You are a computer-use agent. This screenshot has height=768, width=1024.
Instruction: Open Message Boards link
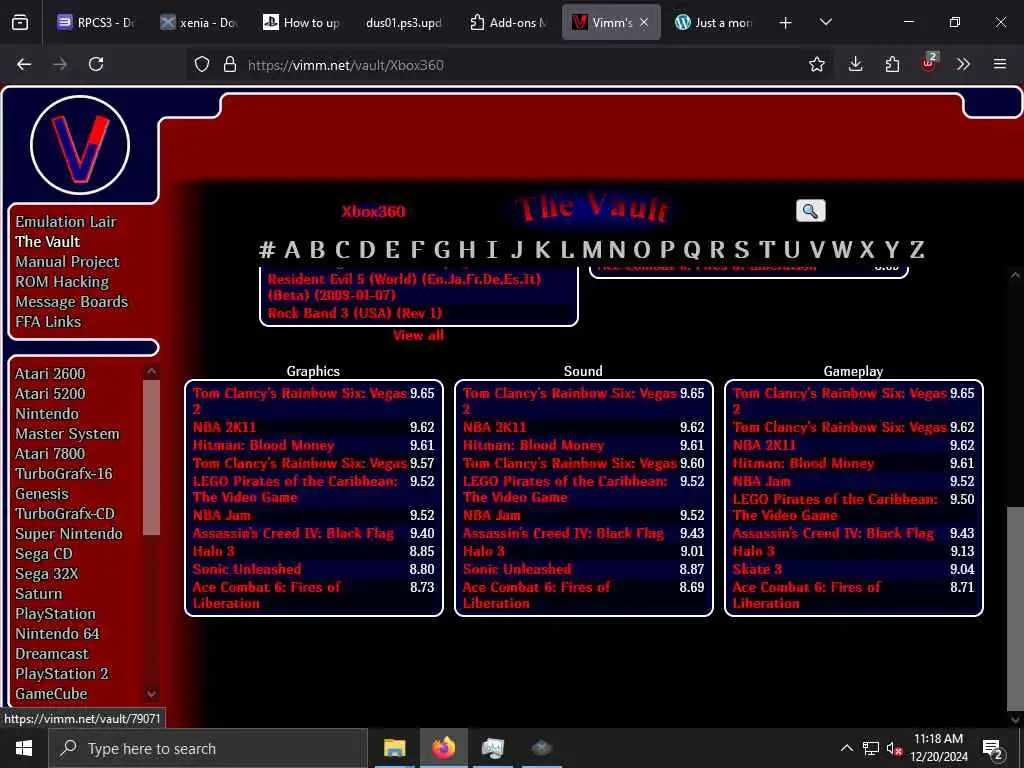point(71,302)
